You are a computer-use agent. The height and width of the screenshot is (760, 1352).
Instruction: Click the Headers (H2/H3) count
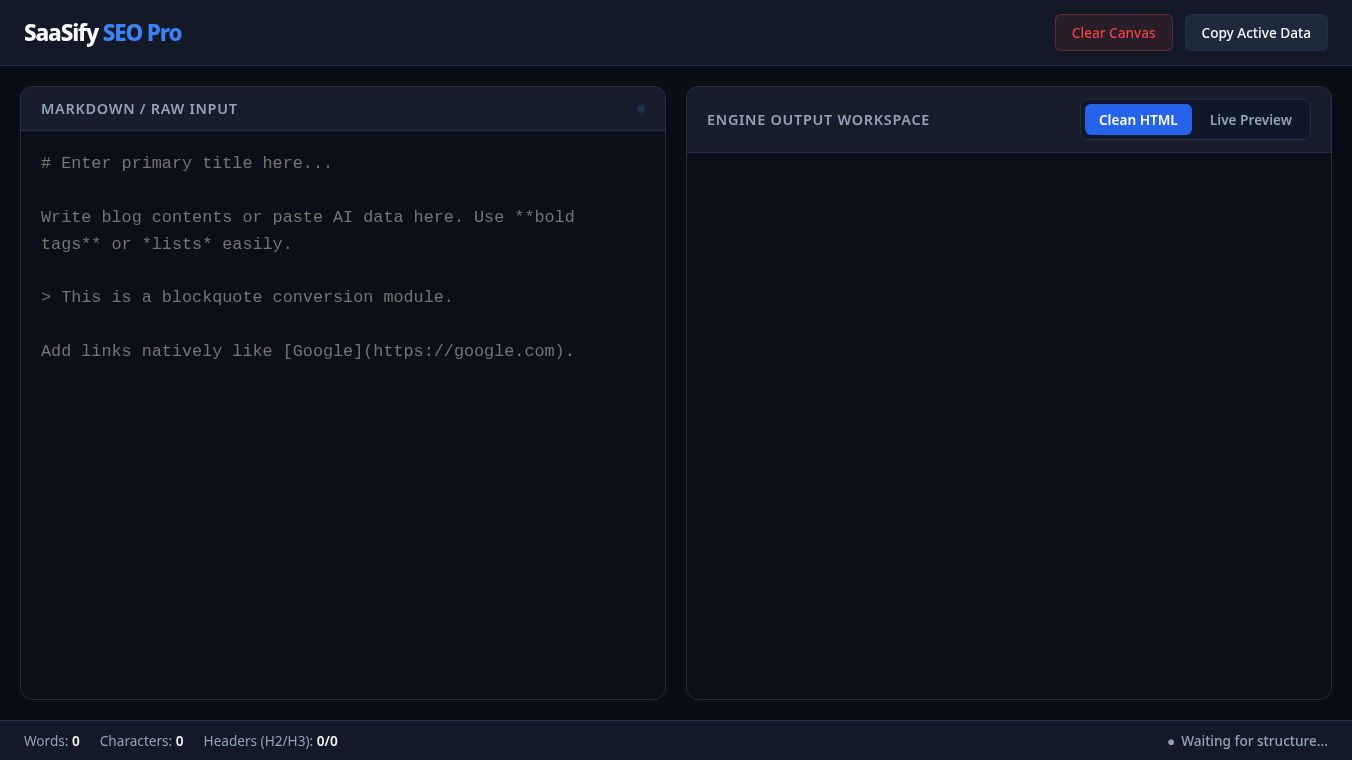click(270, 741)
